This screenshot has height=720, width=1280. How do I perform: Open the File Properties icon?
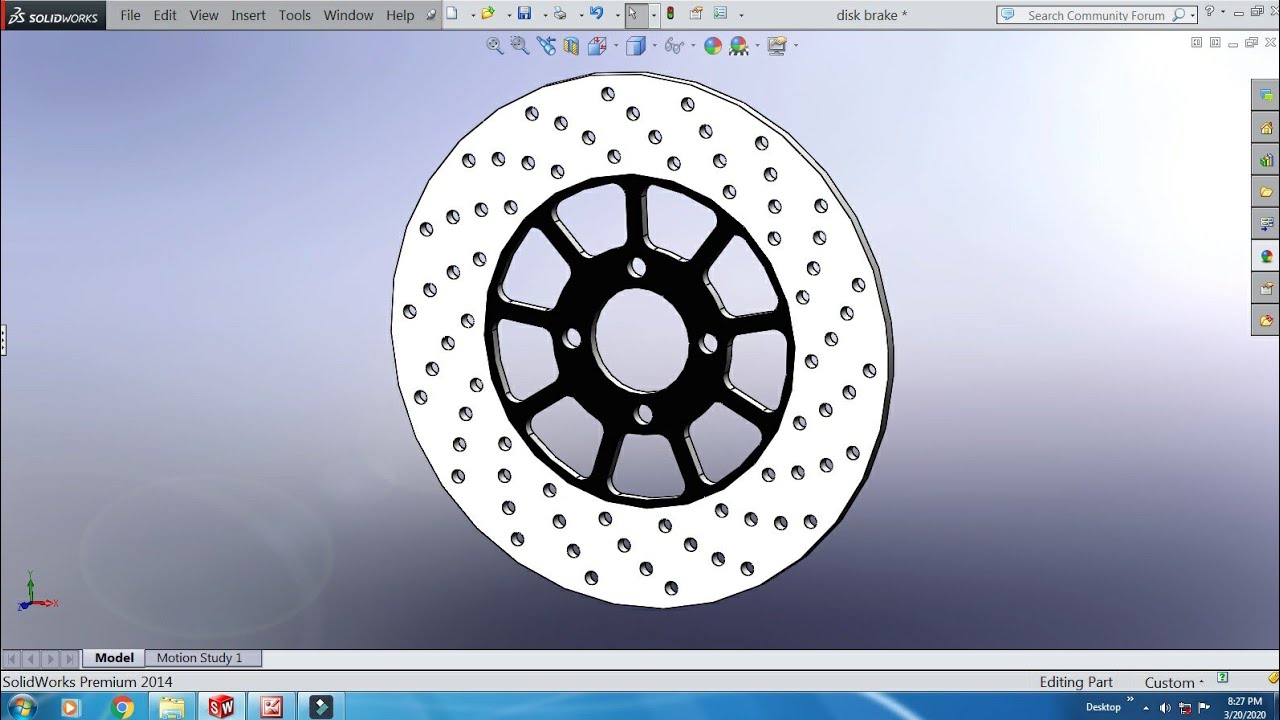point(697,14)
